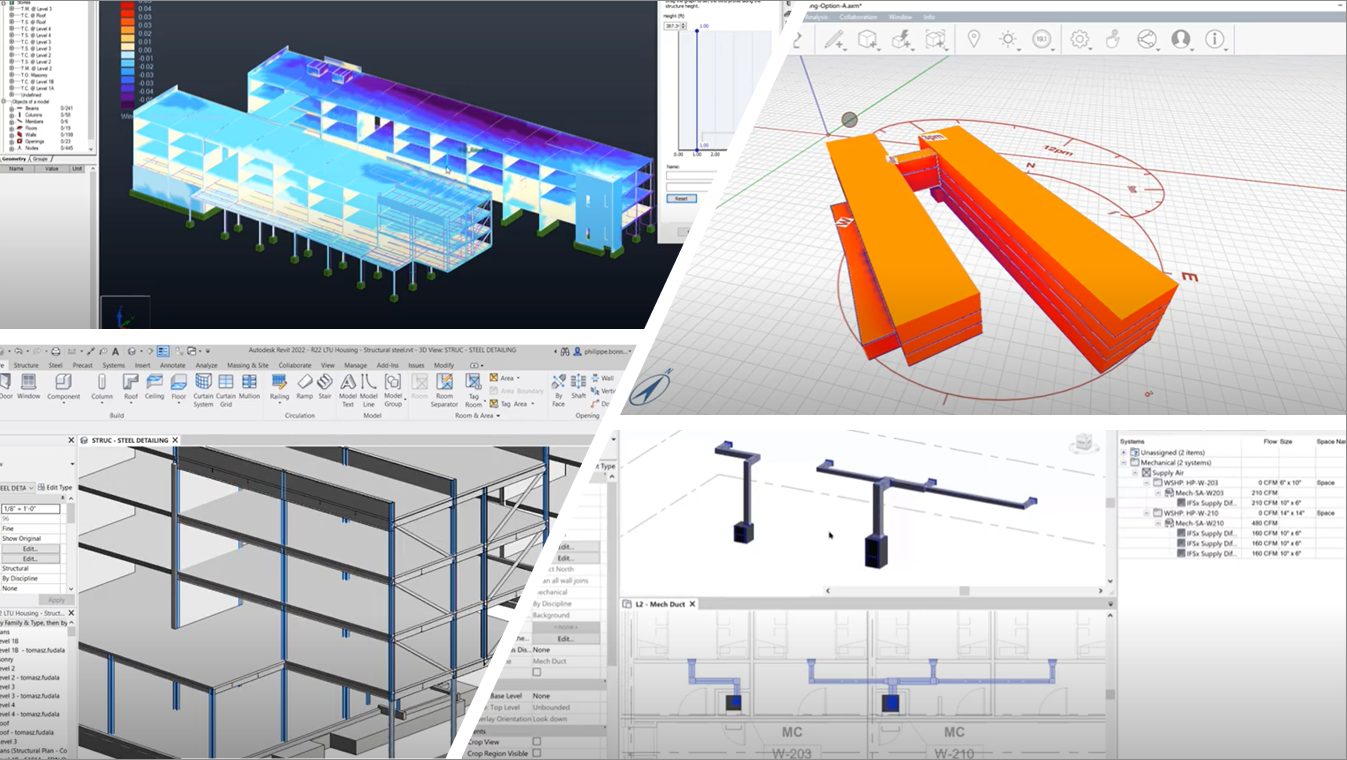Image resolution: width=1347 pixels, height=760 pixels.
Task: Open the share icon in FormIt toolbar
Action: pyautogui.click(x=1147, y=39)
